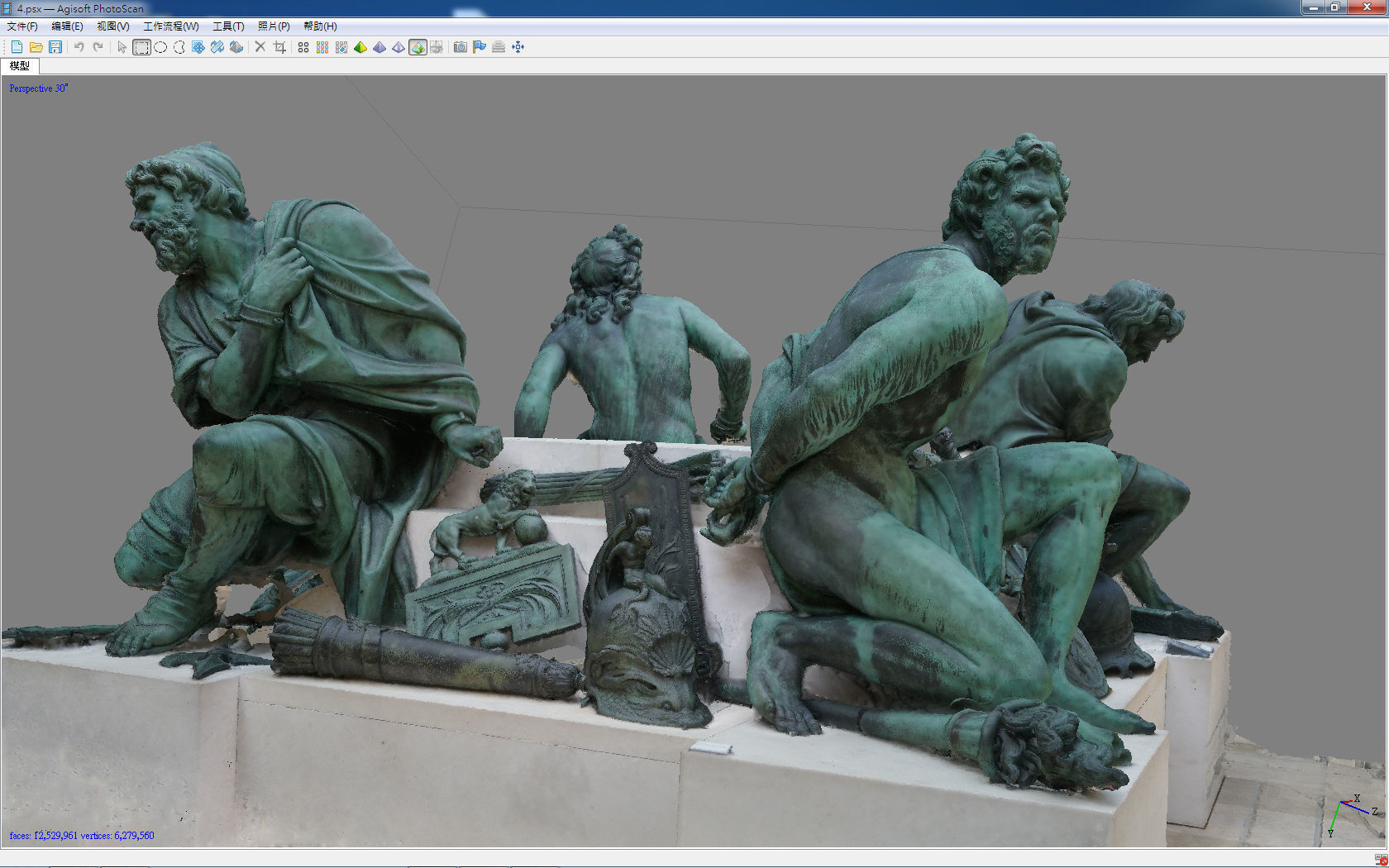Toggle show region icon
1389x868 pixels.
(499, 47)
